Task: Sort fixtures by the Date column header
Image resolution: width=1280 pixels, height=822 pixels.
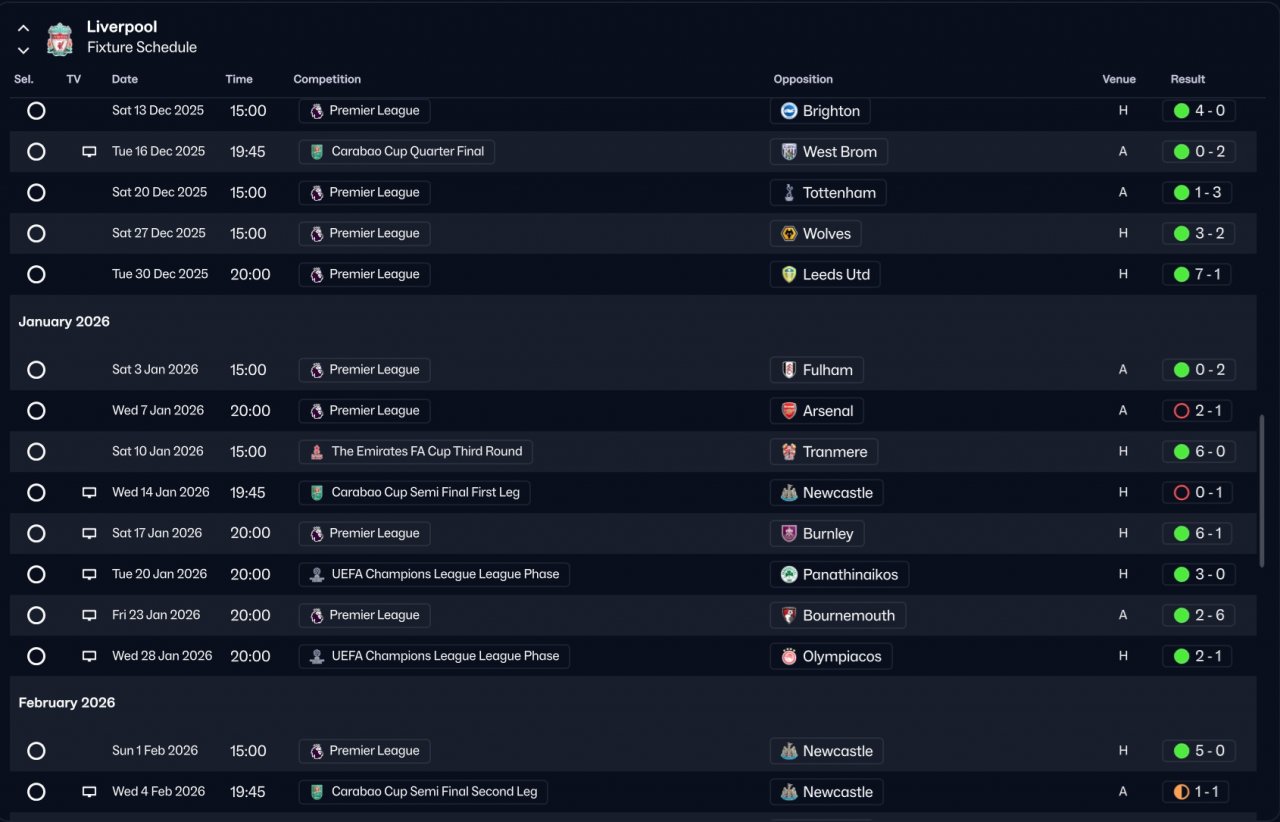Action: [125, 79]
